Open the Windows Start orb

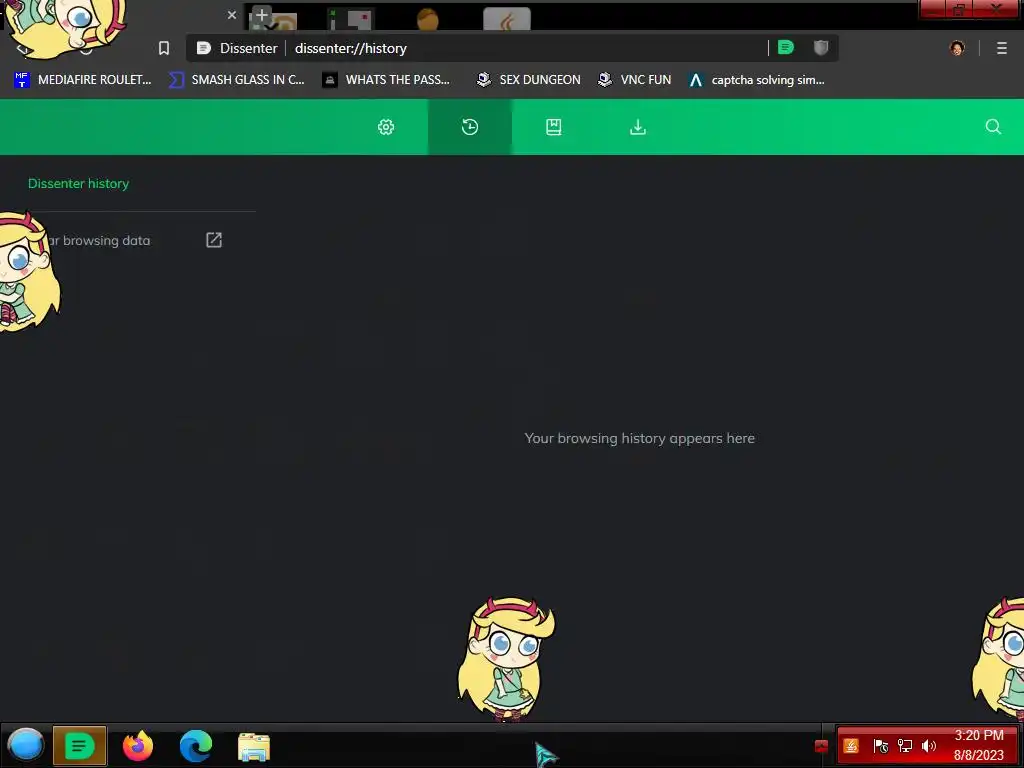tap(25, 745)
